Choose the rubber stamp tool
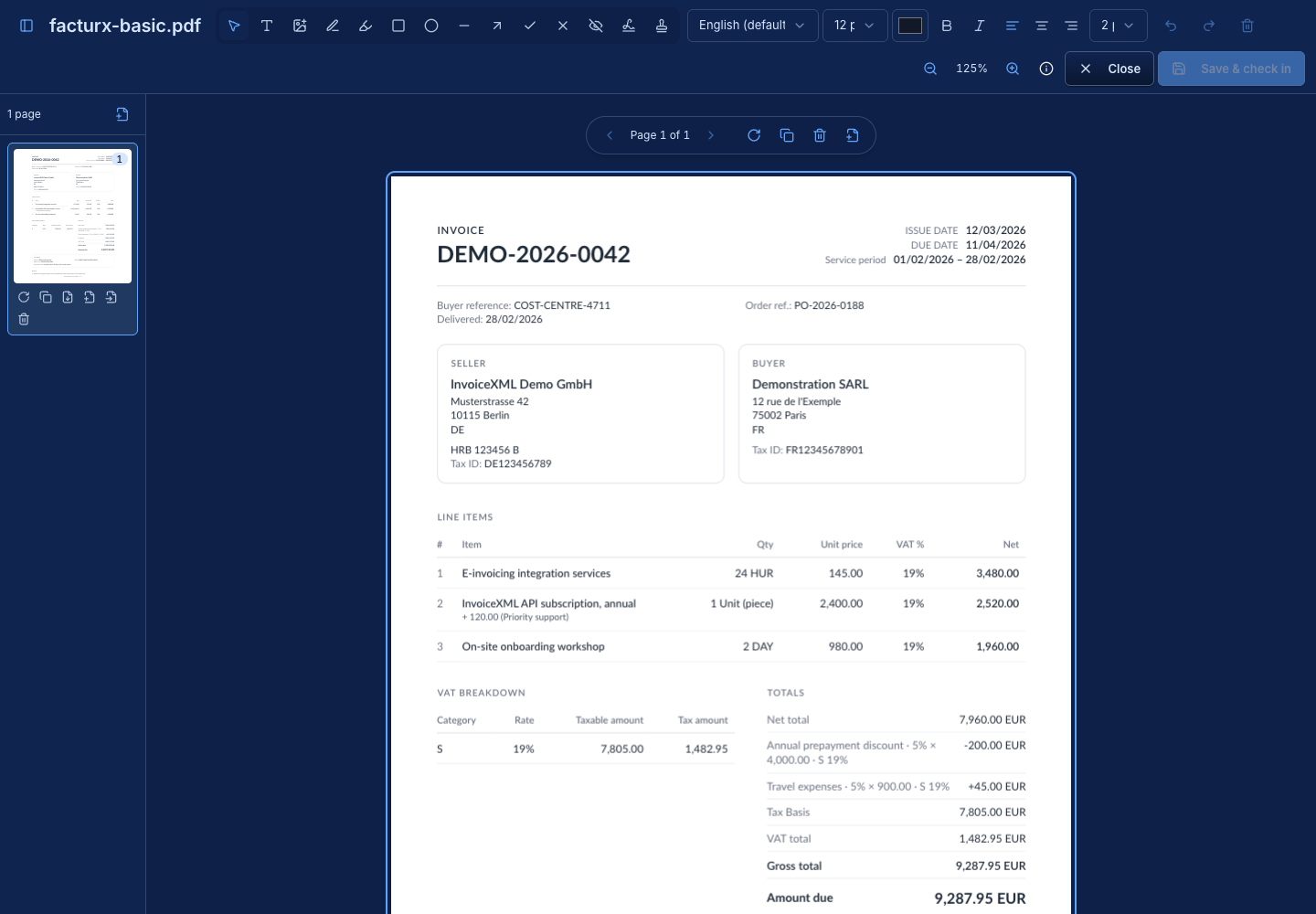This screenshot has height=914, width=1316. pos(662,26)
